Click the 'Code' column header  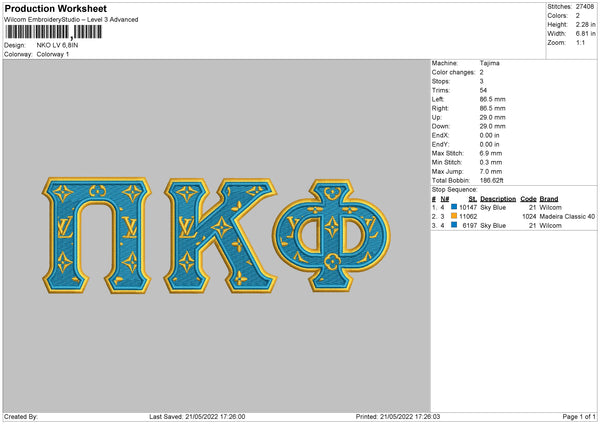click(x=528, y=199)
